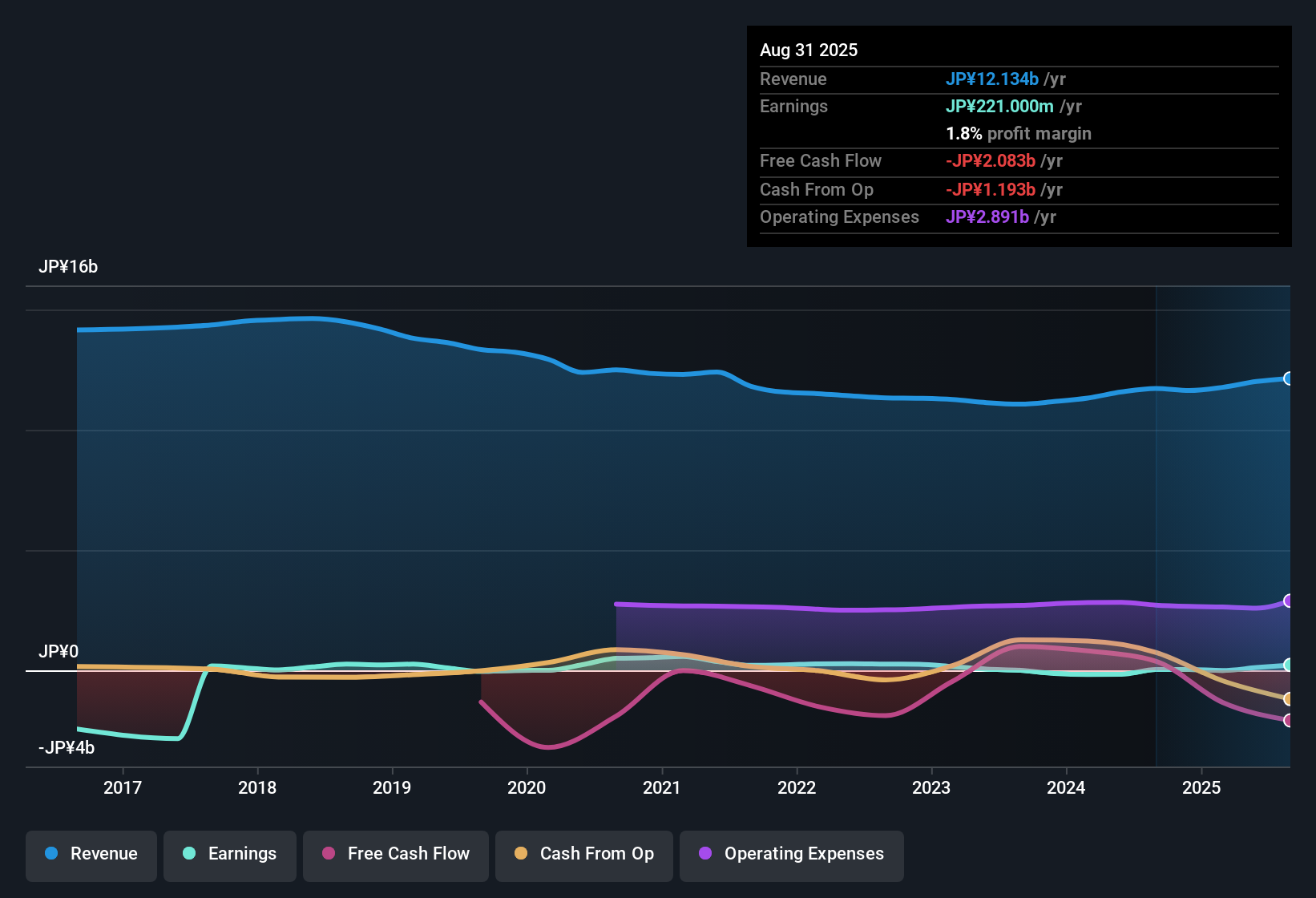Select the Free Cash Flow legend tab
The height and width of the screenshot is (898, 1316).
tap(395, 854)
